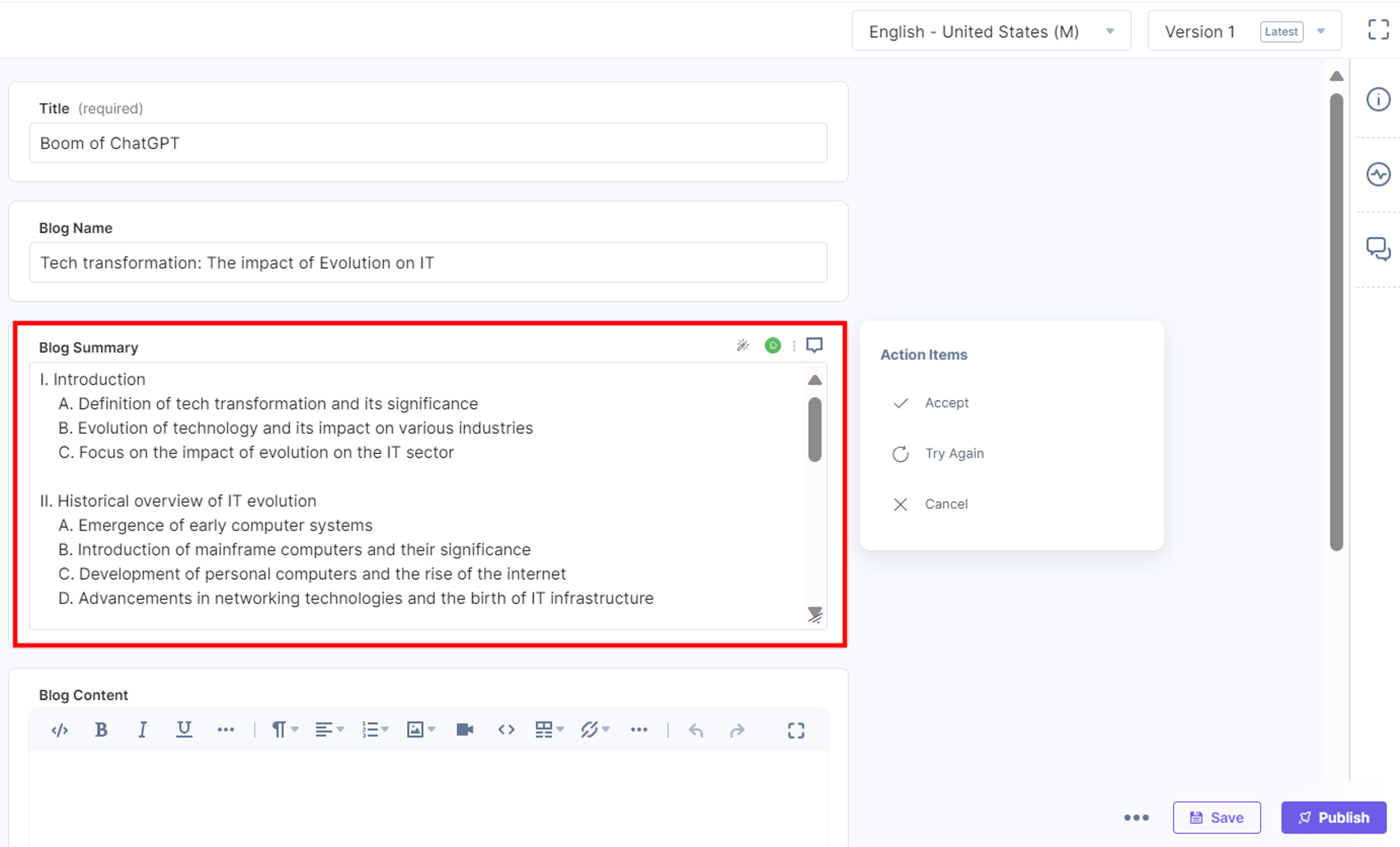The height and width of the screenshot is (847, 1400).
Task: Click the 'I. Introduction' line in summary
Action: coord(92,379)
